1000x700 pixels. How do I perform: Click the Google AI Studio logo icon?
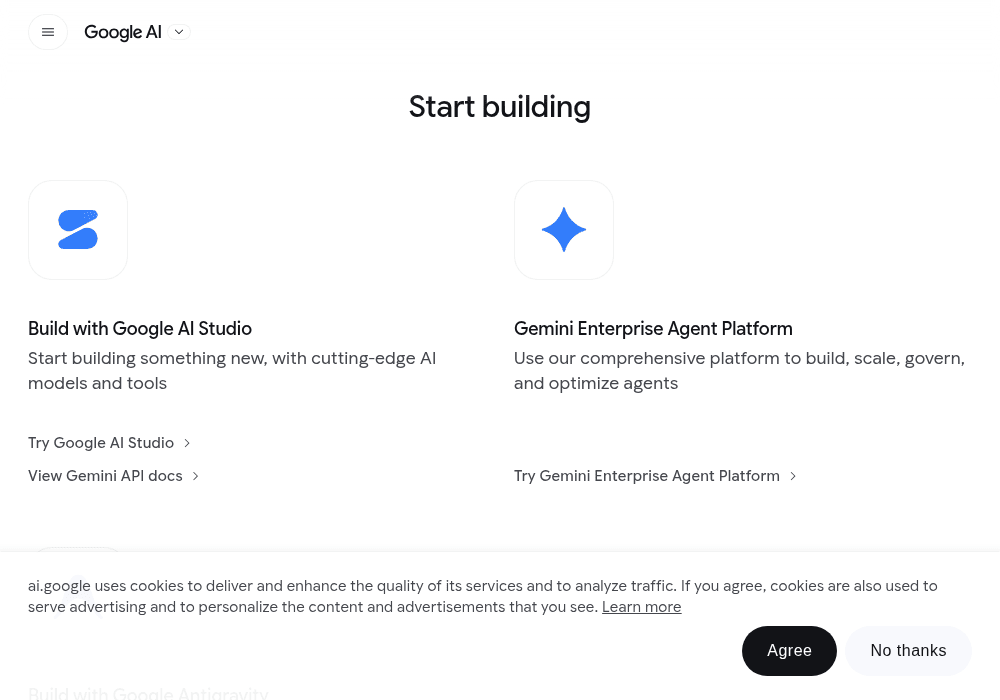(x=78, y=230)
